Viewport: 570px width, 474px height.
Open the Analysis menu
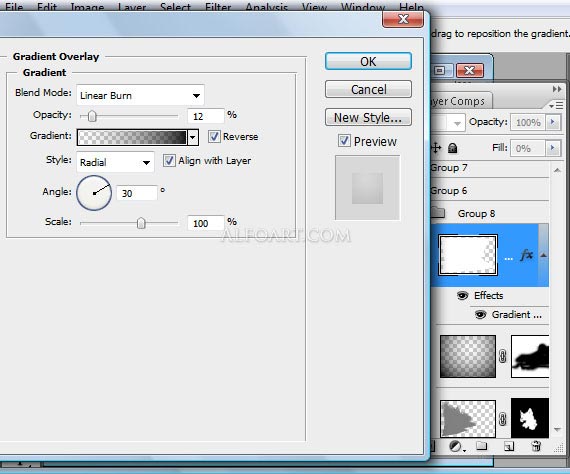(266, 7)
